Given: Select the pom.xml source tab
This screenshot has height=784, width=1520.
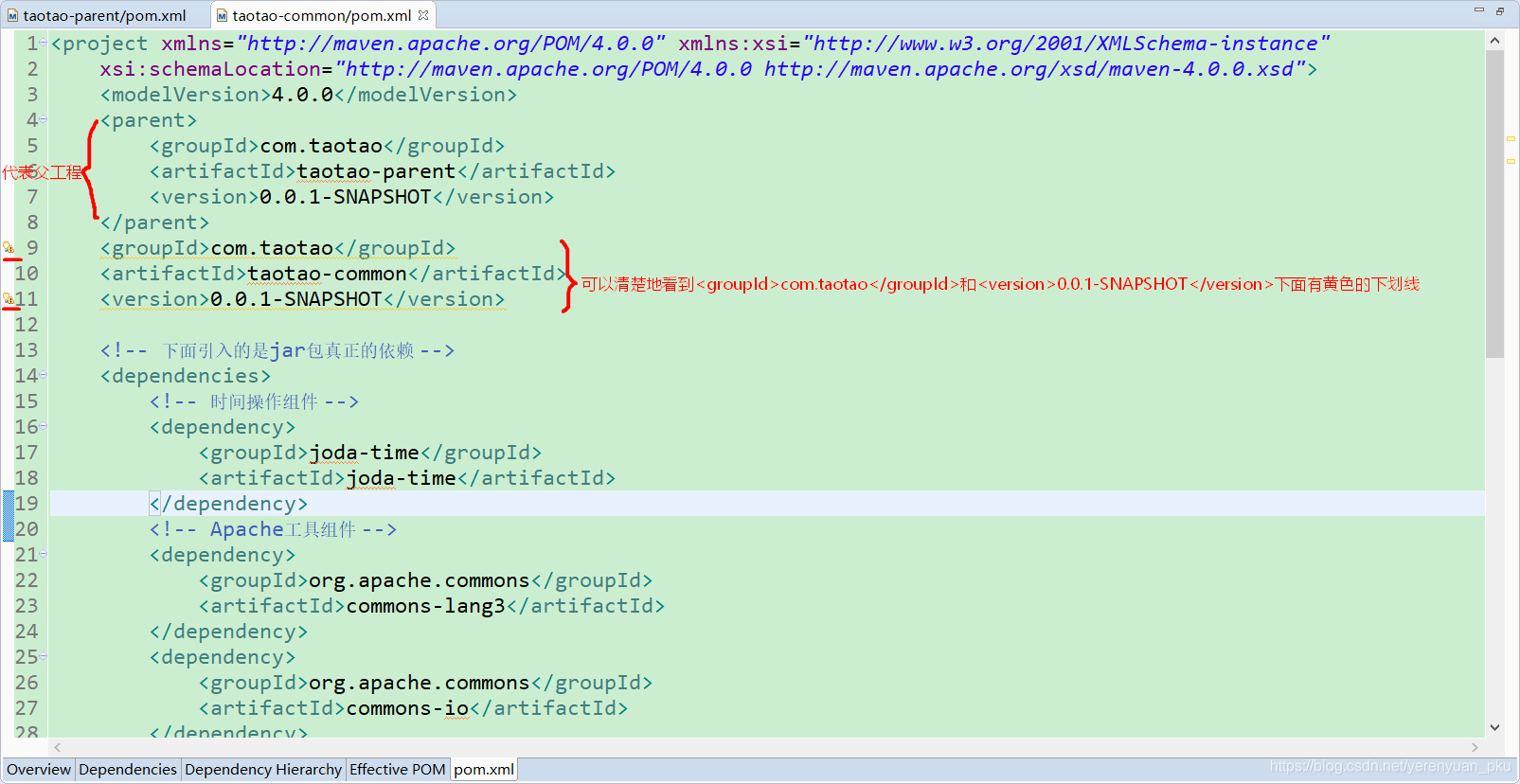Looking at the screenshot, I should (x=484, y=769).
